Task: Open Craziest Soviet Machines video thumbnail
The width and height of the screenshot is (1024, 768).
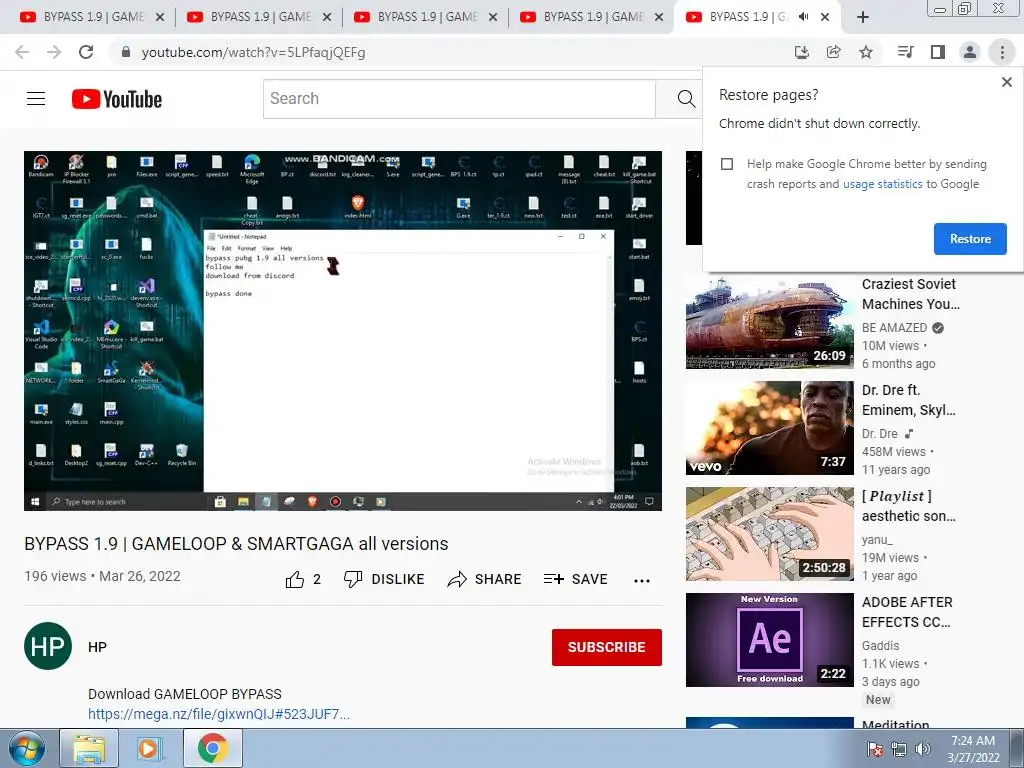Action: (769, 323)
